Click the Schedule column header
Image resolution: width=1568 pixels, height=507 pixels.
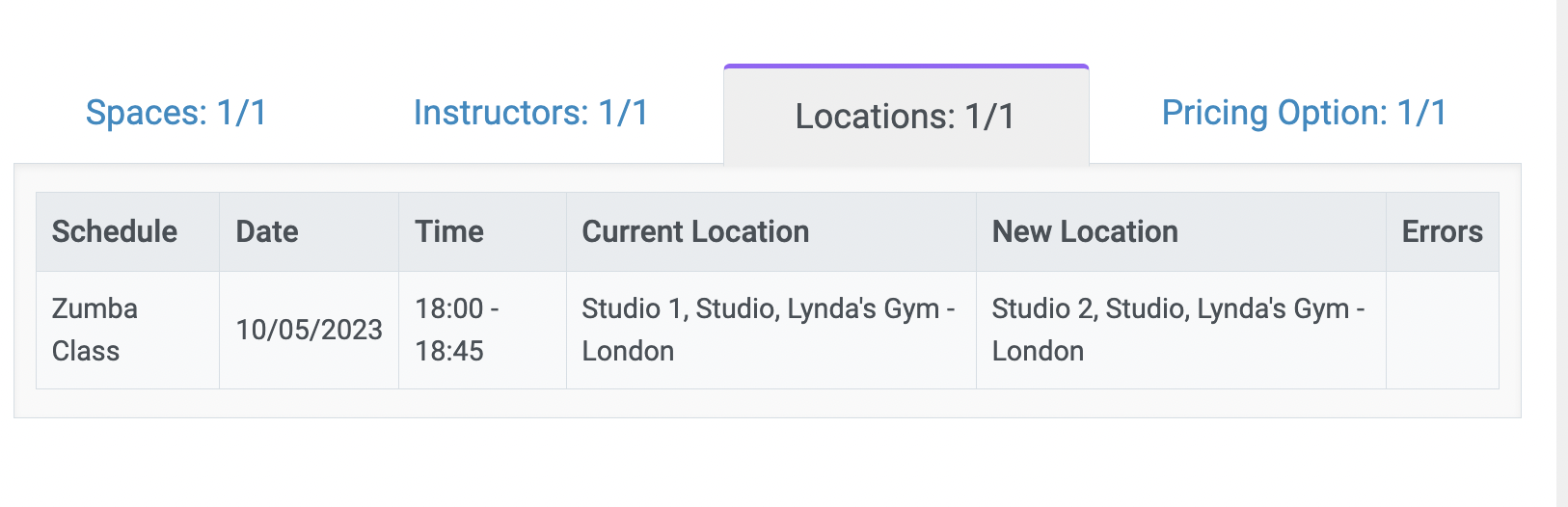127,231
